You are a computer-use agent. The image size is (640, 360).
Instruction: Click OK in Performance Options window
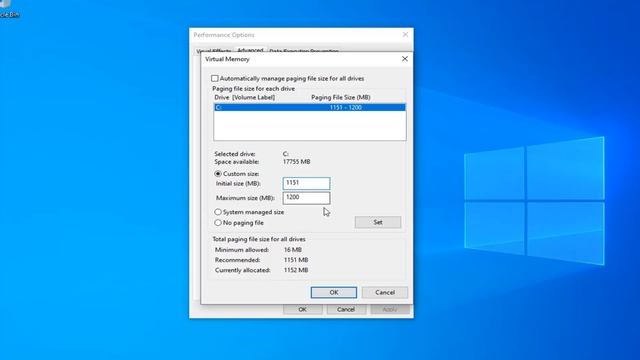pos(302,310)
